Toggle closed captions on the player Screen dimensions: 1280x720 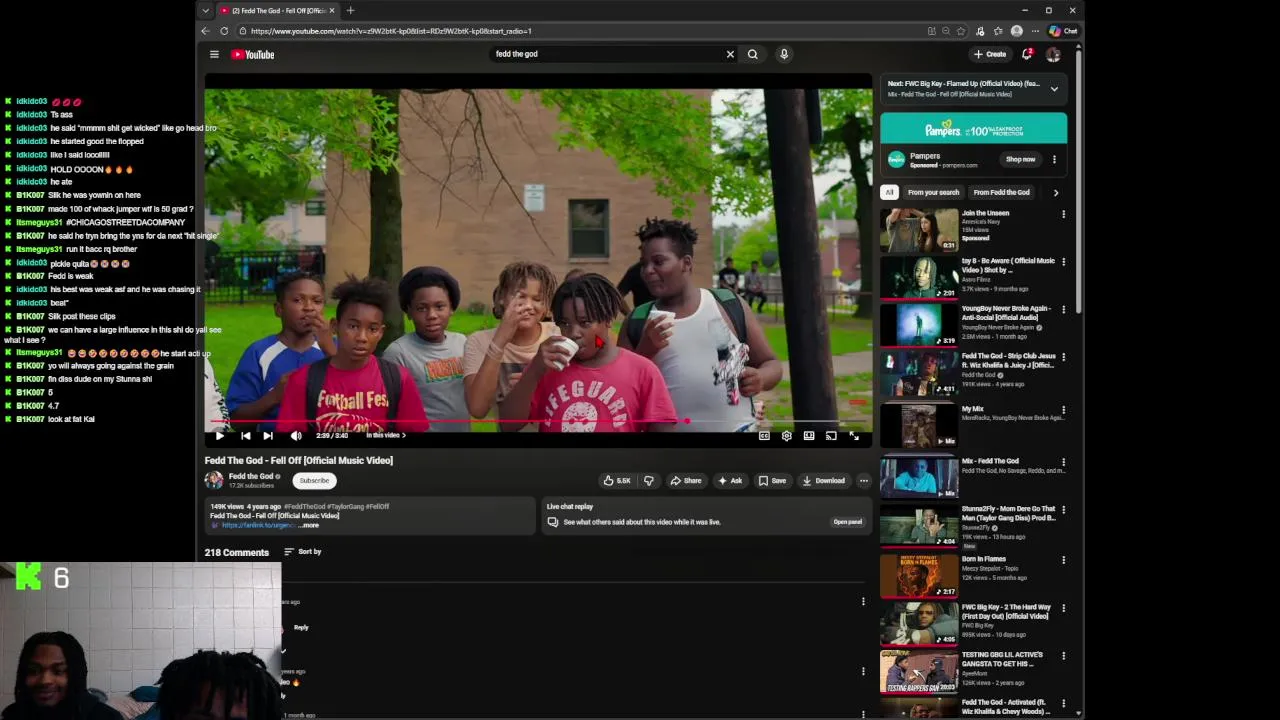pyautogui.click(x=764, y=436)
